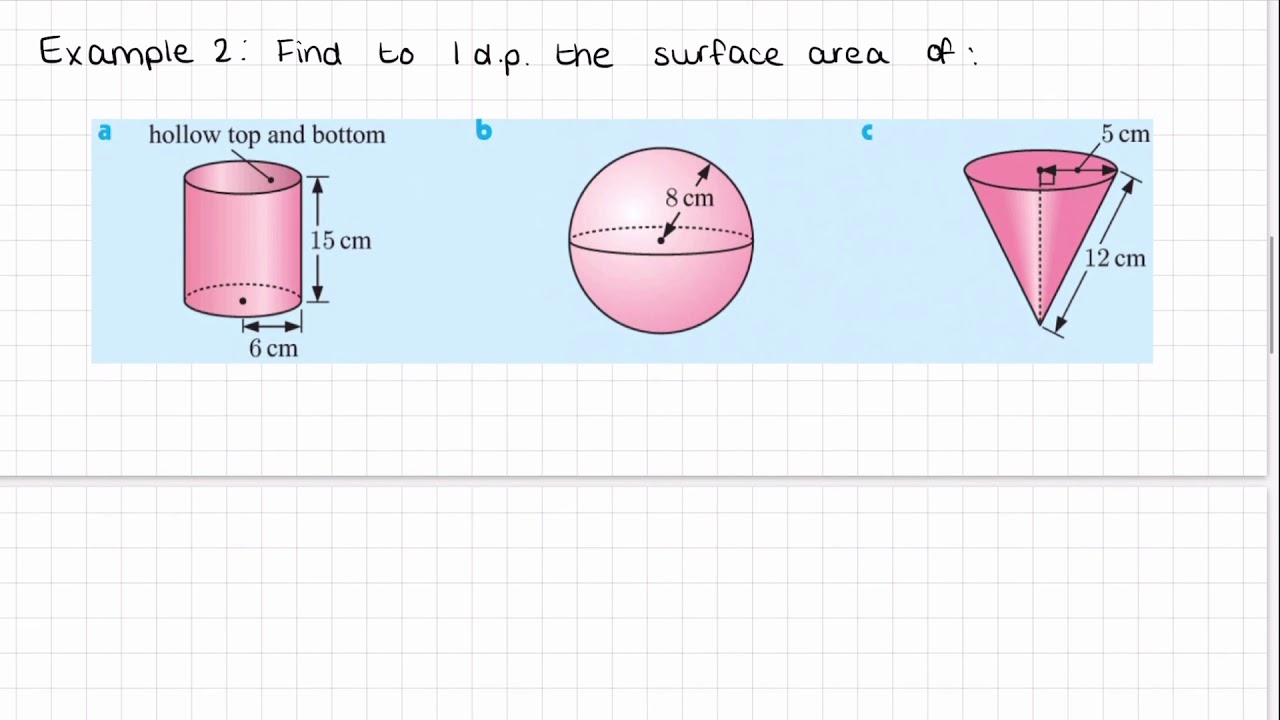
Task: Click the pink cylinder diagram
Action: point(243,239)
